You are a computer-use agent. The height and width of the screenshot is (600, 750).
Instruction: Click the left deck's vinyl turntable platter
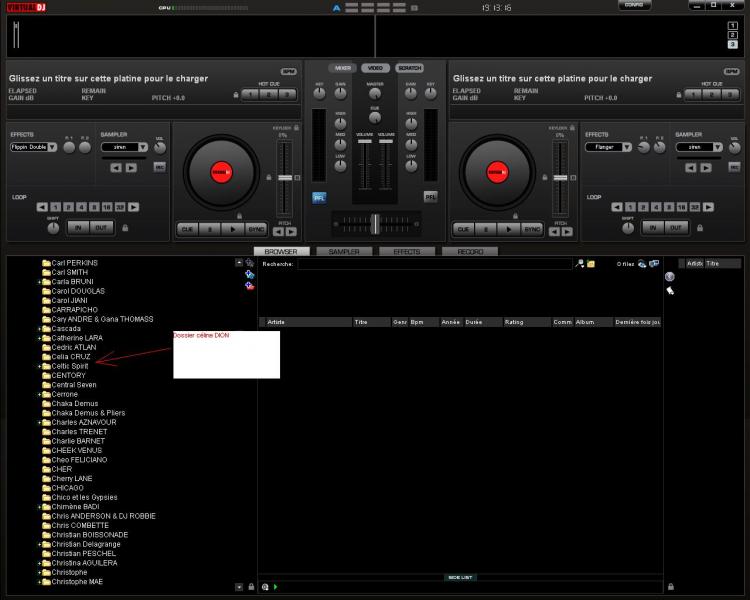219,172
